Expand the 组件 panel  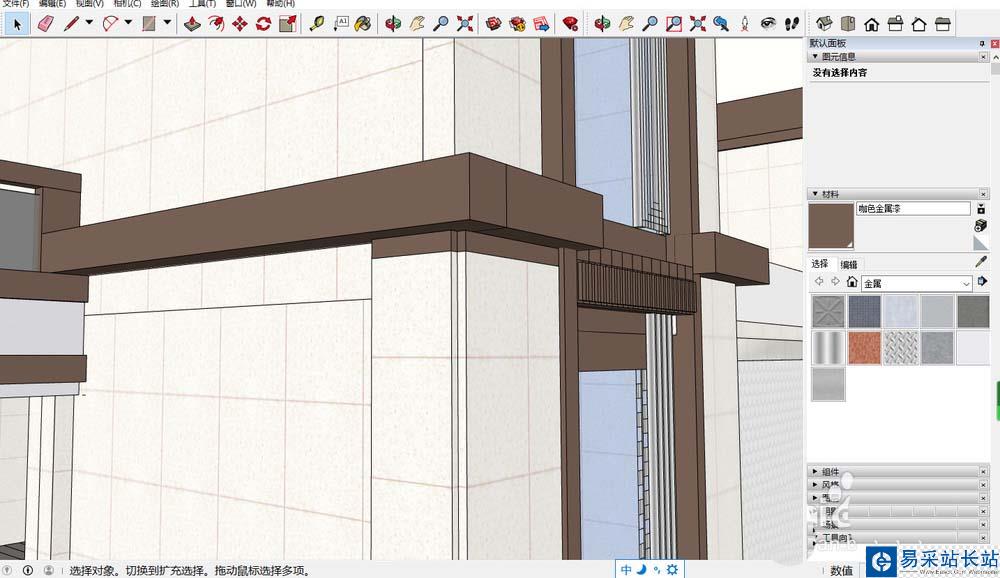[815, 471]
